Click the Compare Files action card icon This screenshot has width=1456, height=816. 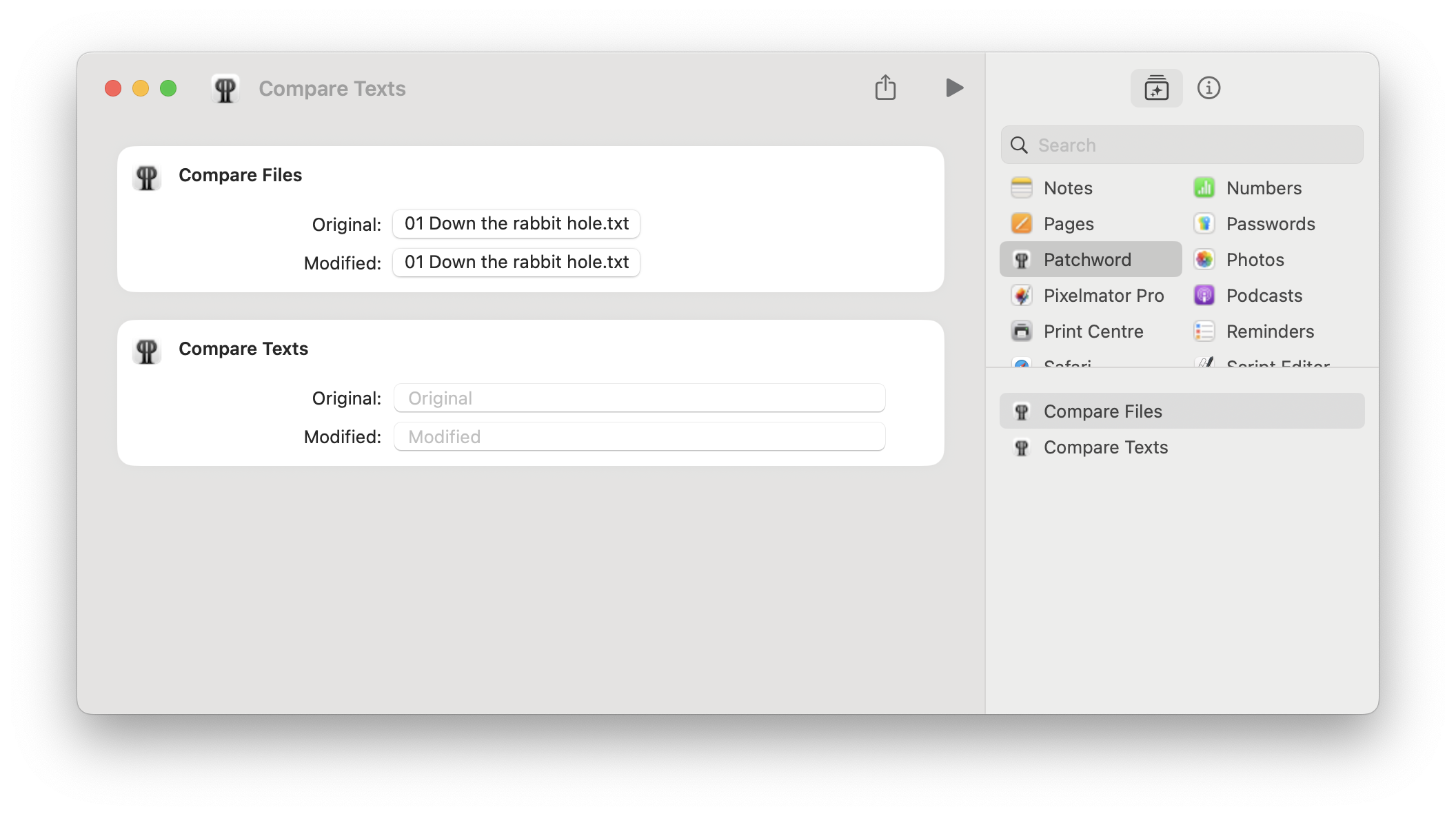pos(147,176)
